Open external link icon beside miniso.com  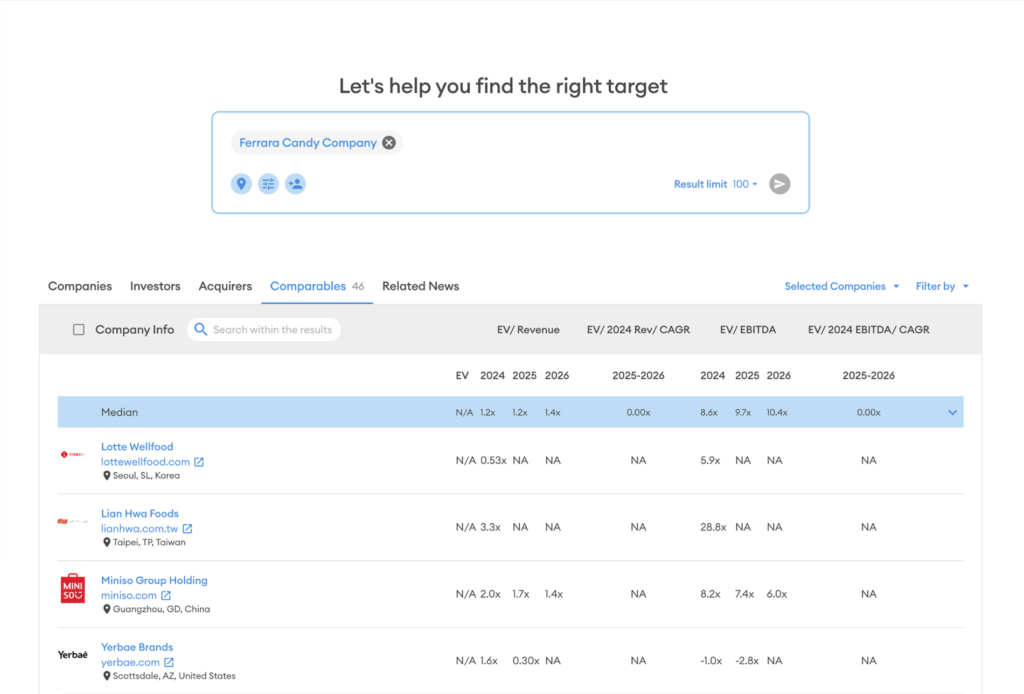(x=166, y=595)
